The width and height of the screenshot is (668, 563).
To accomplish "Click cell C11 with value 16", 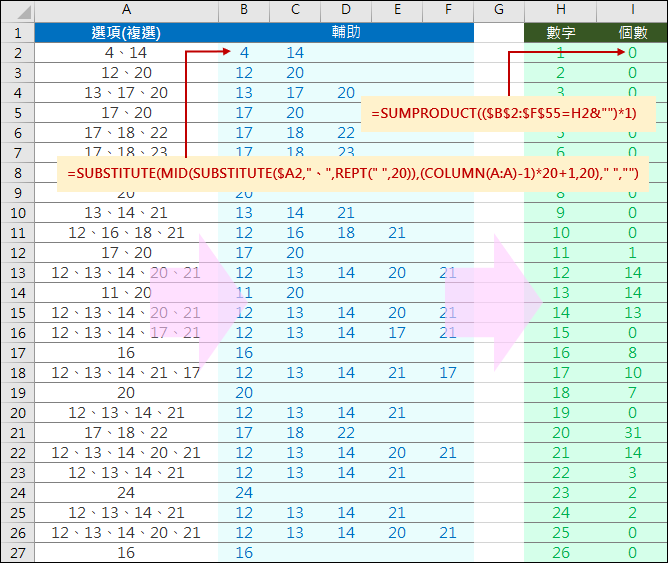I will (295, 233).
